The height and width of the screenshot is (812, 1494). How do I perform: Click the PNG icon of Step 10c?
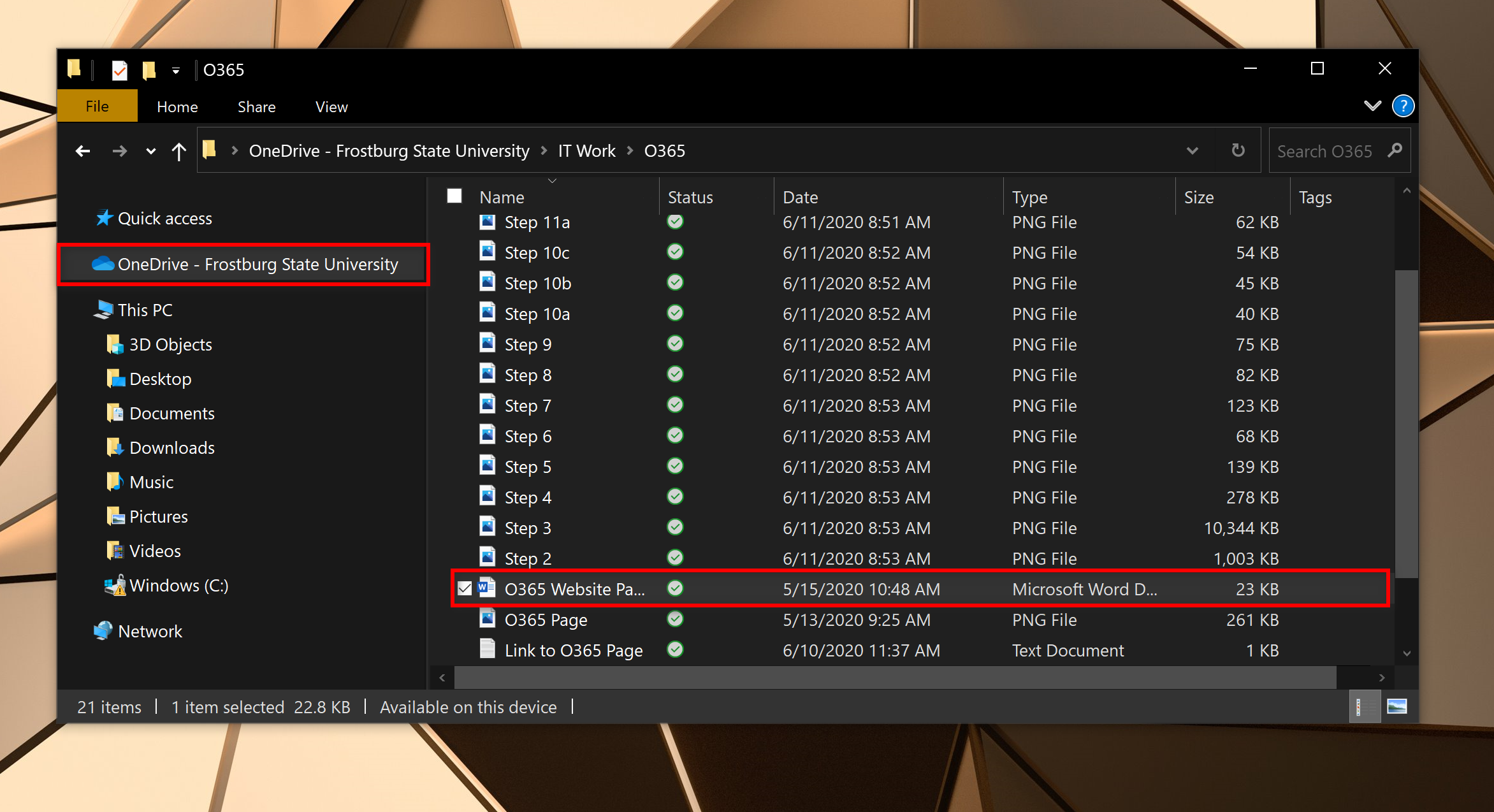(x=488, y=250)
